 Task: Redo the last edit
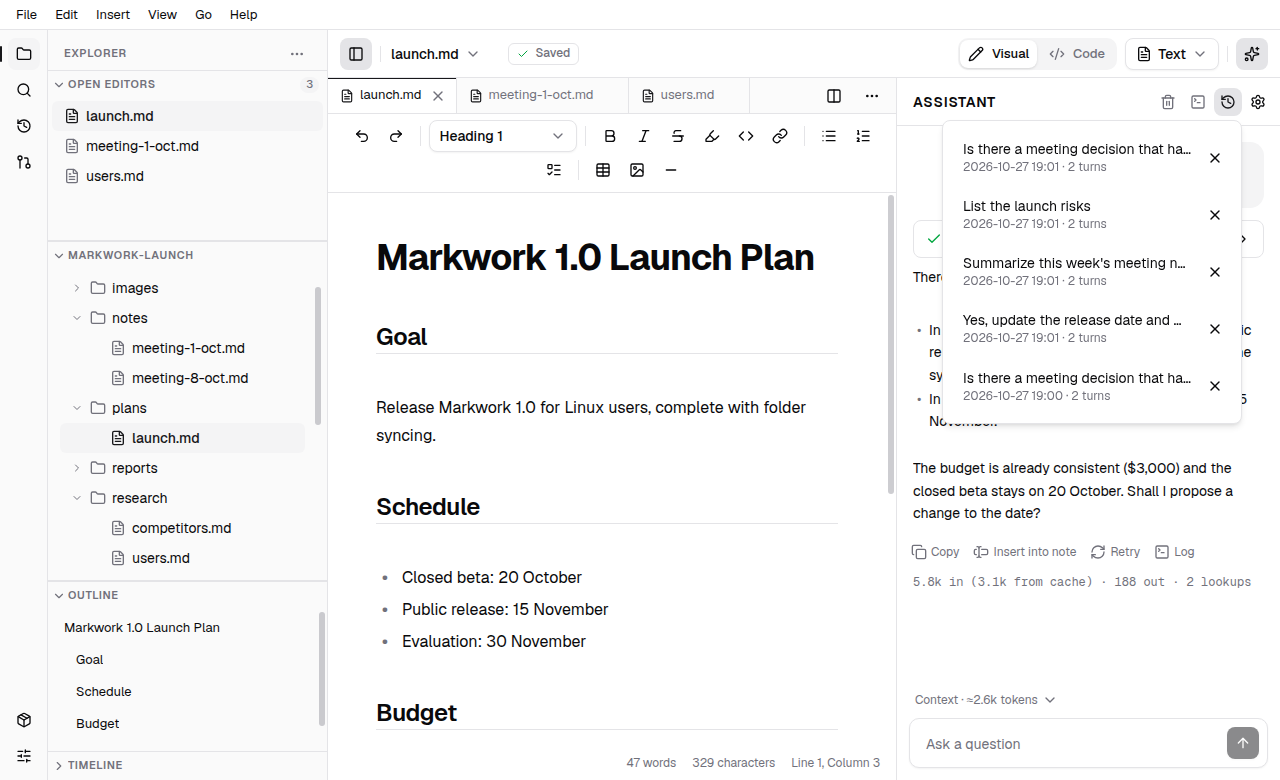click(396, 136)
